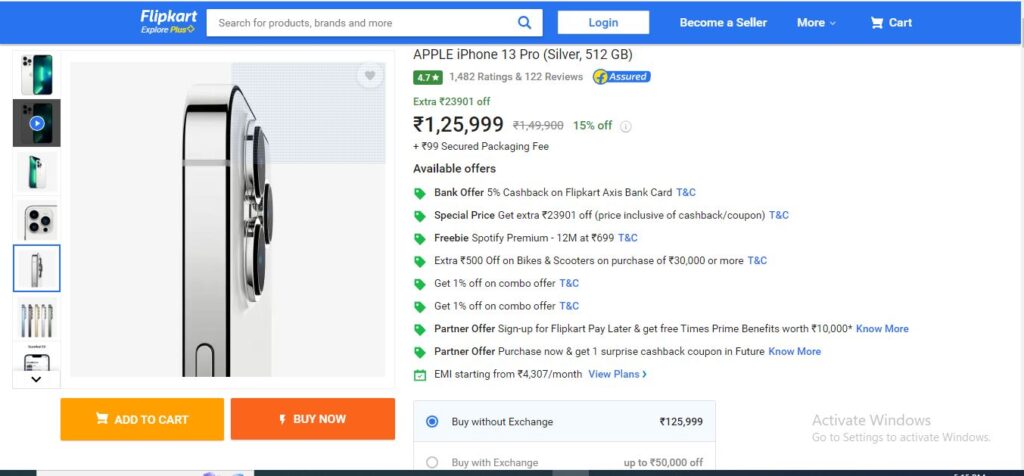The height and width of the screenshot is (476, 1024).
Task: Play the product video thumbnail
Action: tap(37, 123)
